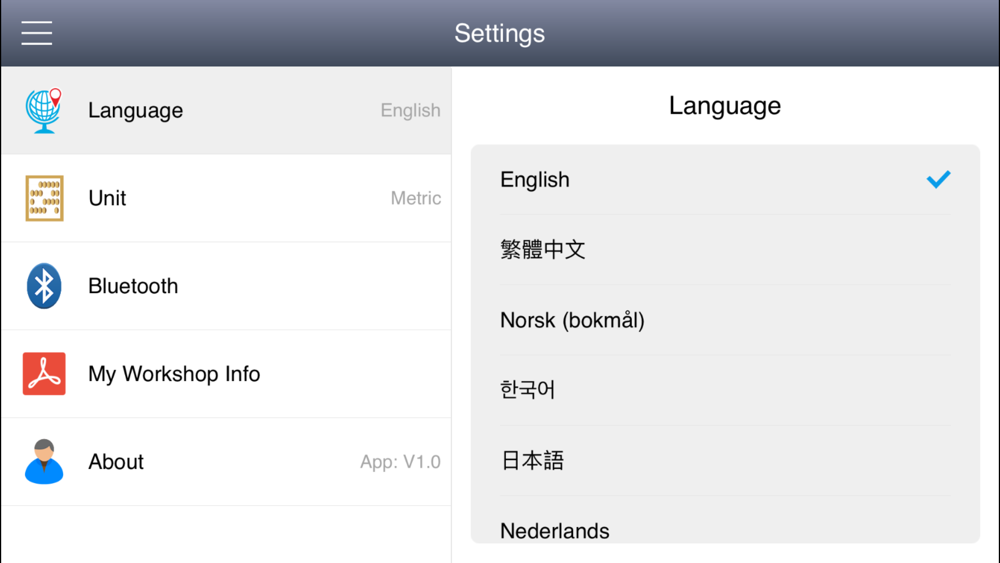Select Norsk (bokmål) language
This screenshot has height=563, width=1000.
coord(725,320)
